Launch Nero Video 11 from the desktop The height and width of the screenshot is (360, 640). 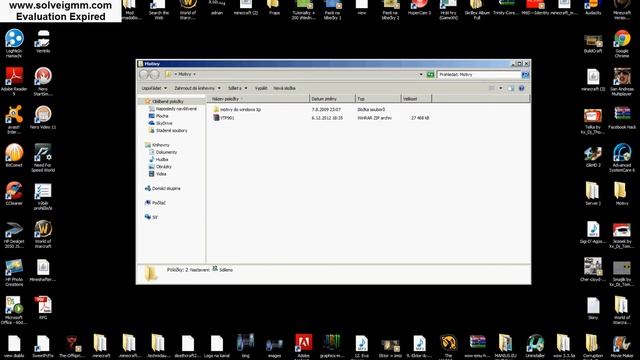[x=43, y=117]
